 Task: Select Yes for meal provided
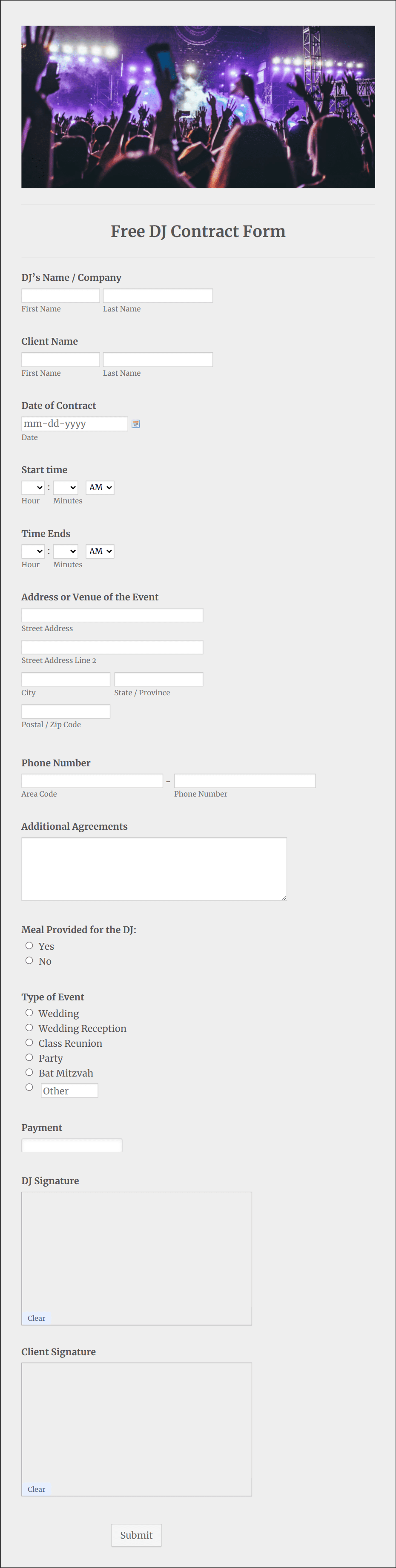[x=29, y=945]
